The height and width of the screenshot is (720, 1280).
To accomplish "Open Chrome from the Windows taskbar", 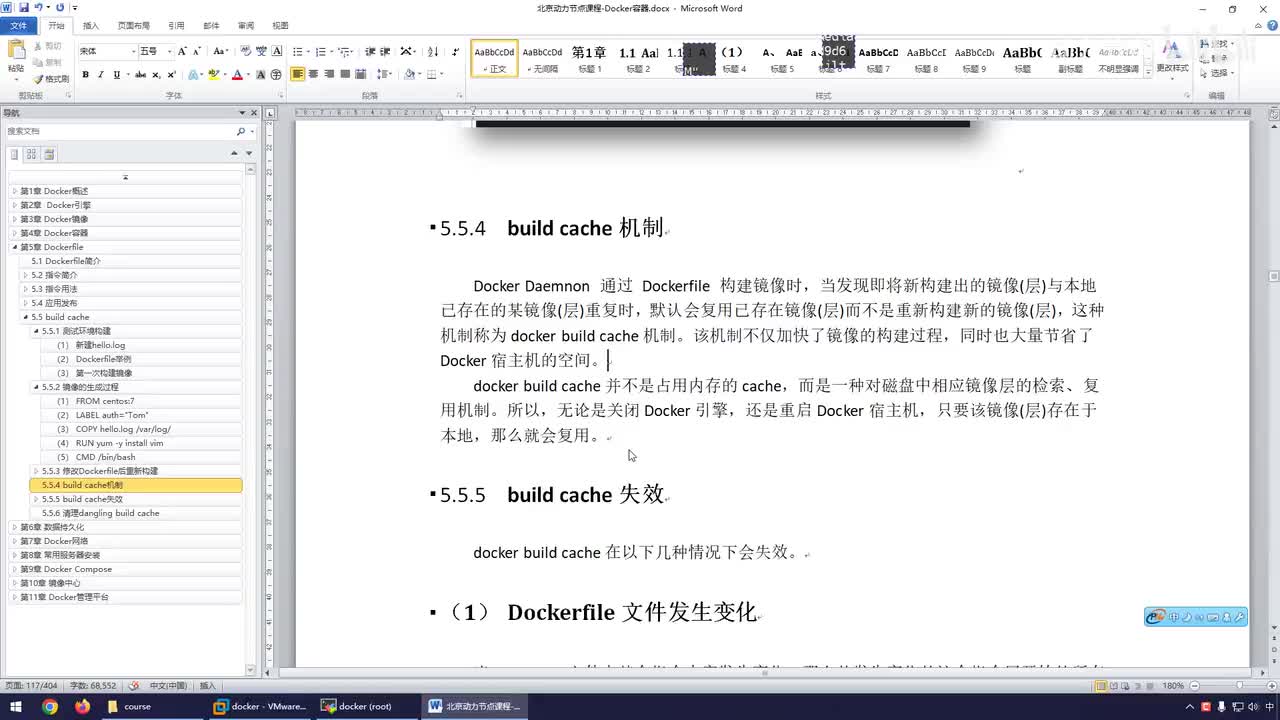I will tap(50, 706).
